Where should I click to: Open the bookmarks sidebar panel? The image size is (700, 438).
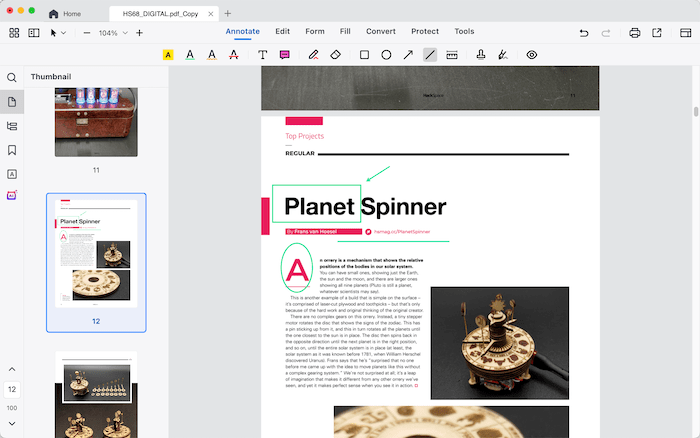[x=12, y=150]
